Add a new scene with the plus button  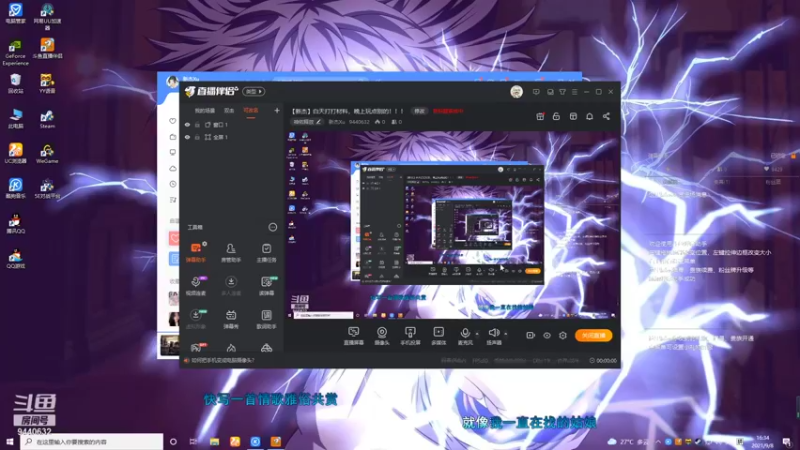tap(277, 110)
